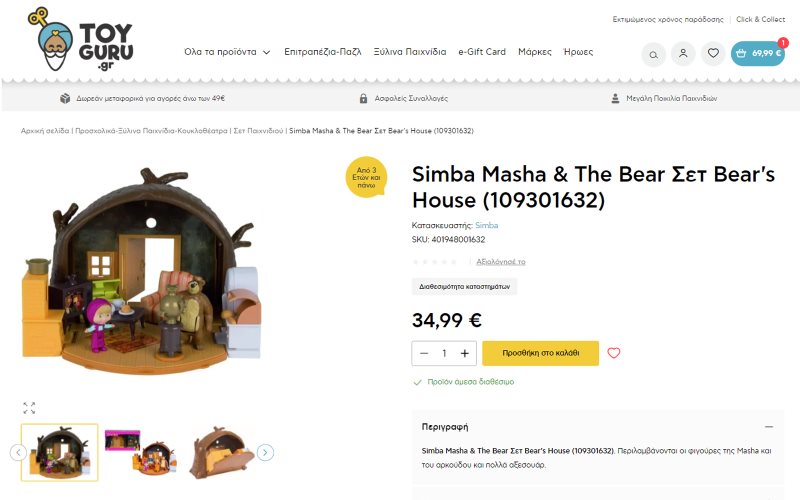Click the search magnifier icon
800x500 pixels.
653,54
